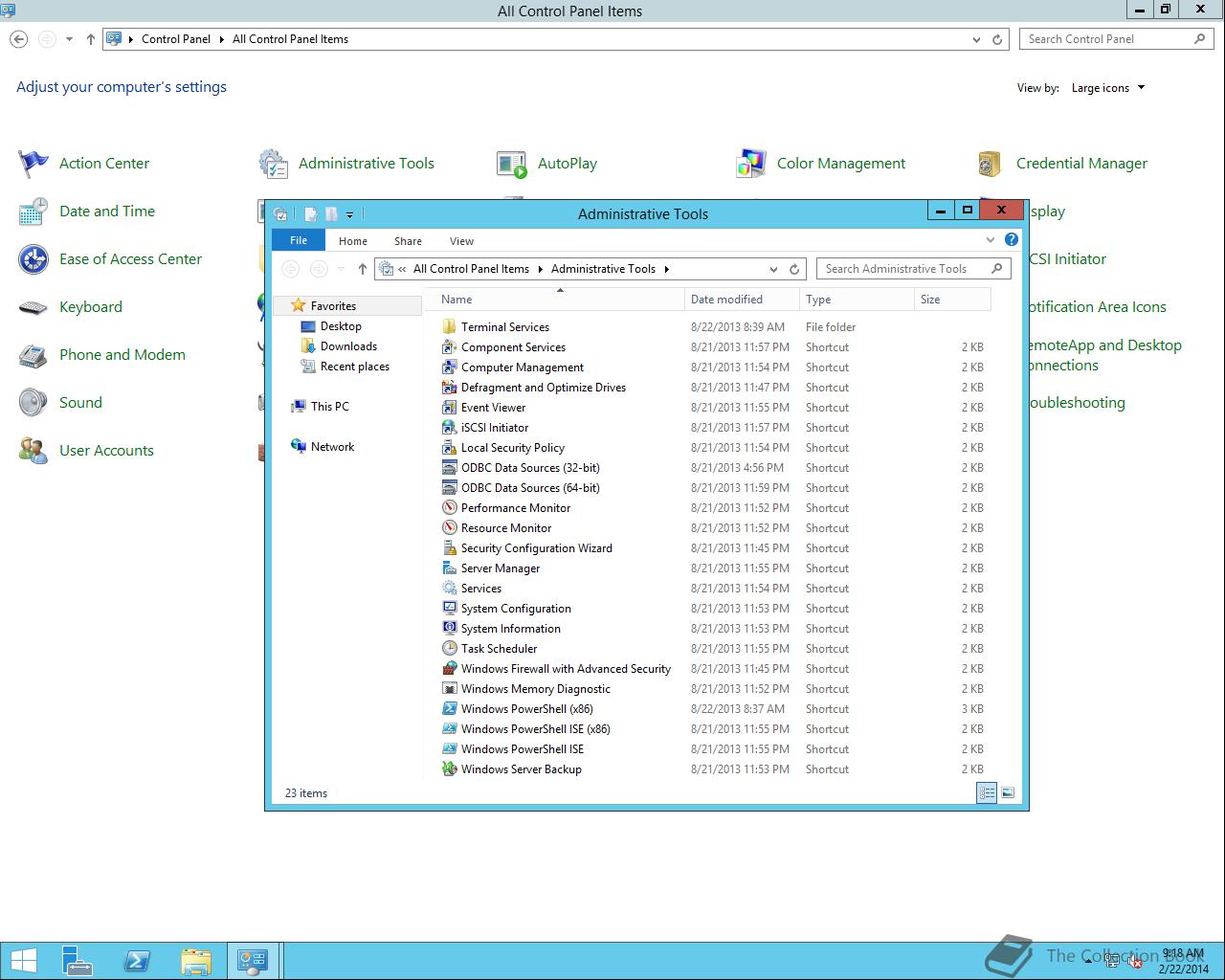
Task: Open Explorer help question mark
Action: [x=1012, y=239]
